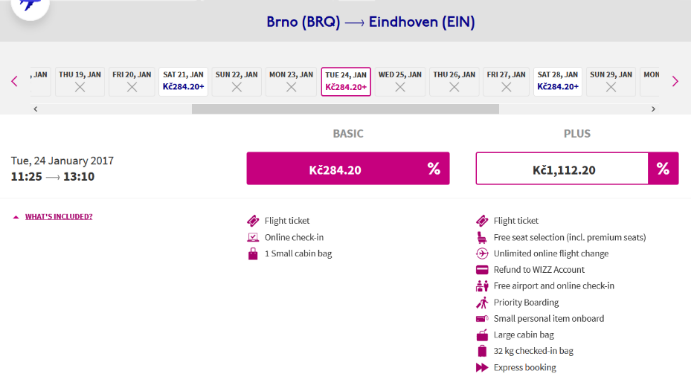Click small personal item icon
Image resolution: width=692 pixels, height=389 pixels.
click(482, 319)
